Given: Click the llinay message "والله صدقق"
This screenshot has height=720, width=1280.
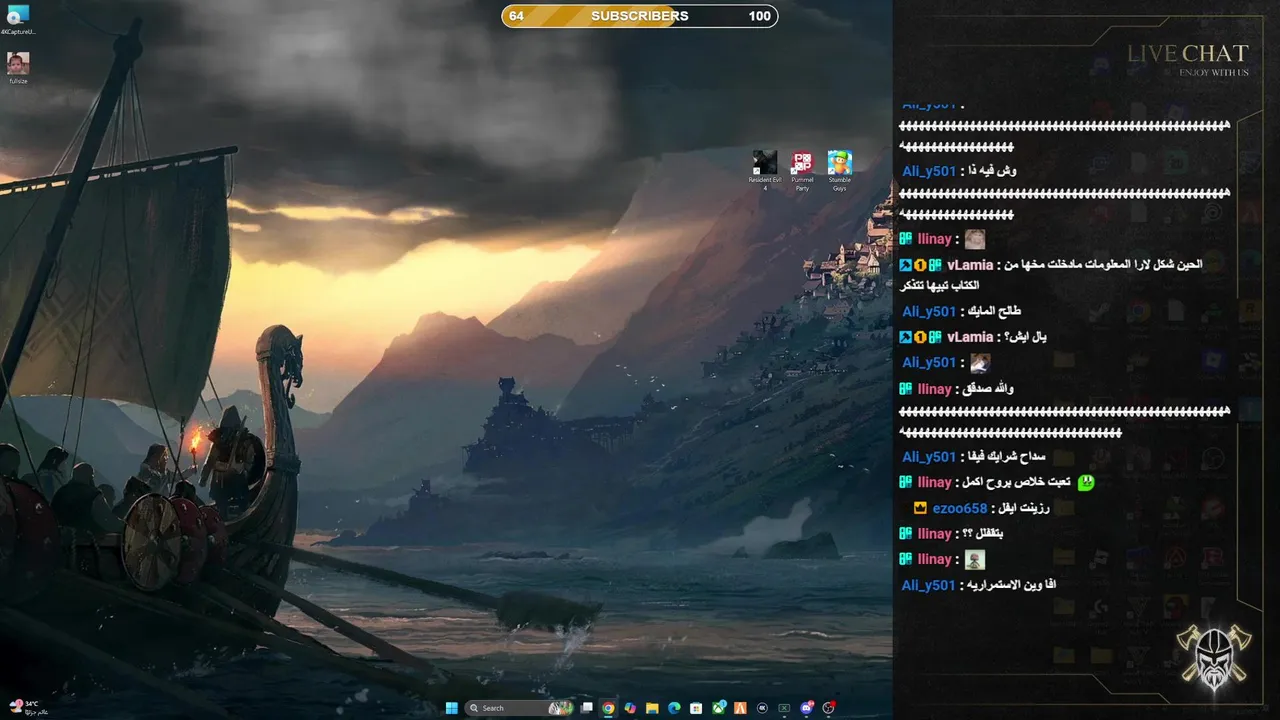Looking at the screenshot, I should [989, 389].
